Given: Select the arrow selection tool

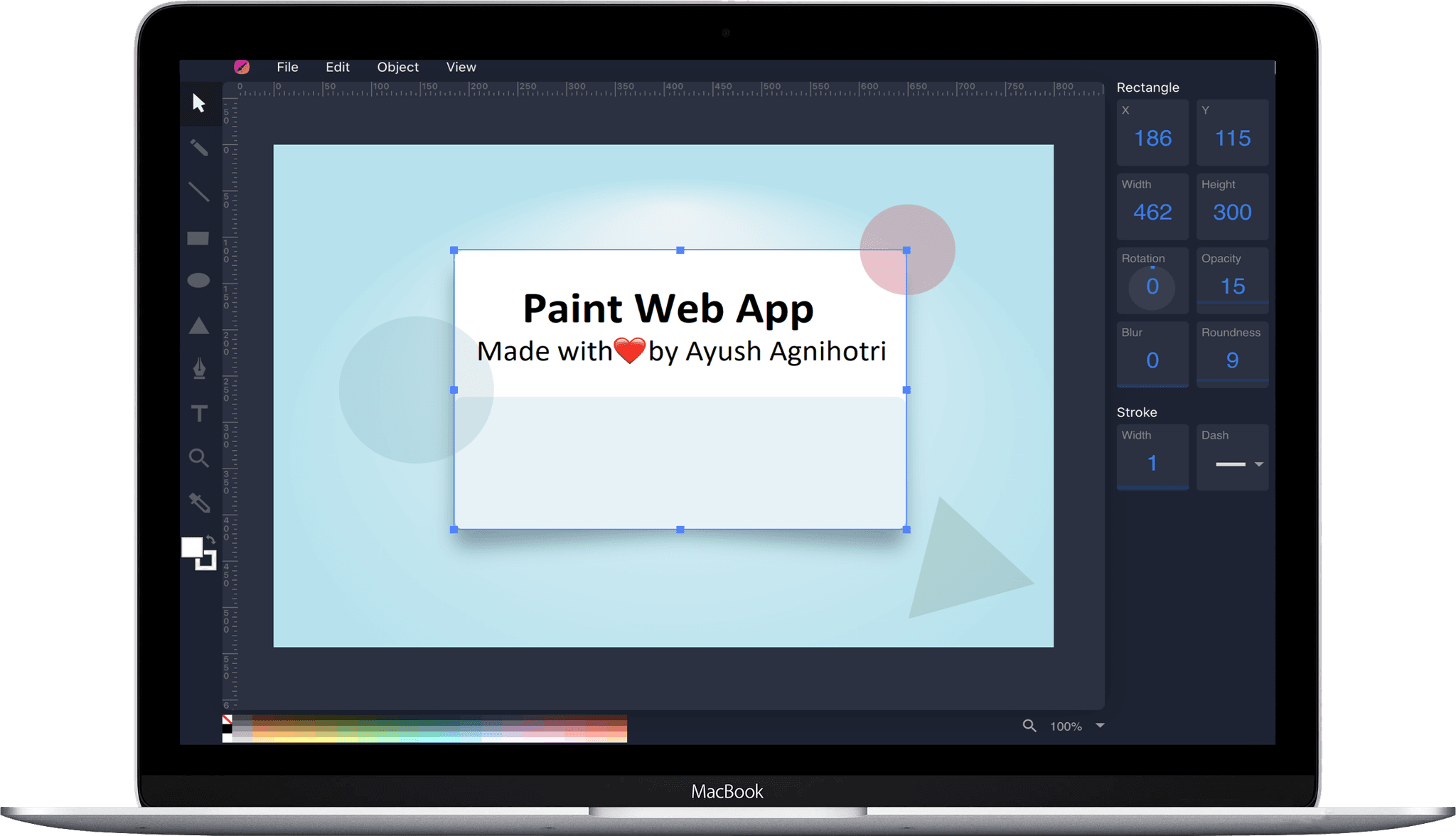Looking at the screenshot, I should (x=198, y=103).
